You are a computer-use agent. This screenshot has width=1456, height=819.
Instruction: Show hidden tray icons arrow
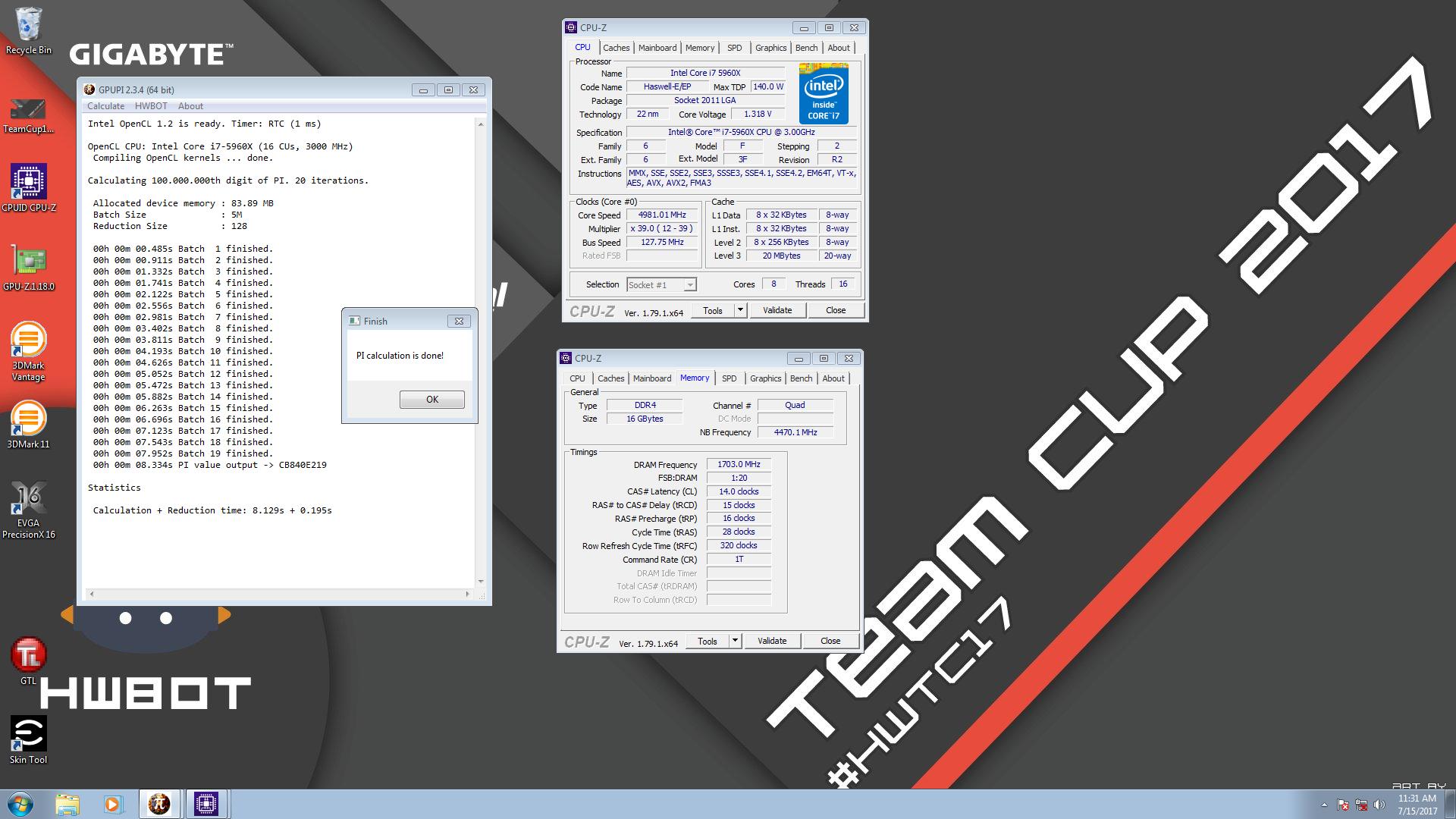point(1324,805)
